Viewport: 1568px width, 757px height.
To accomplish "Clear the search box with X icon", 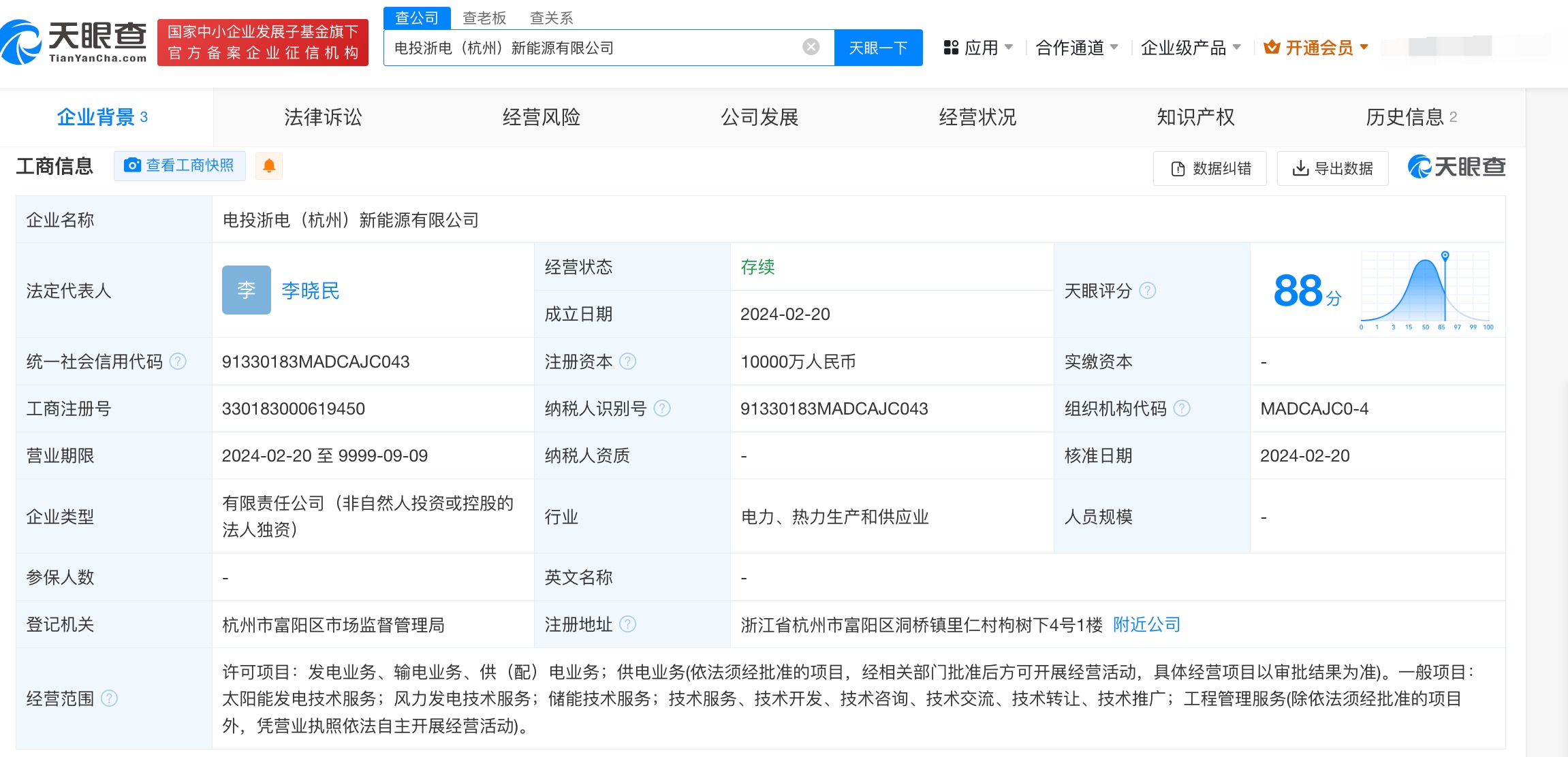I will 811,47.
